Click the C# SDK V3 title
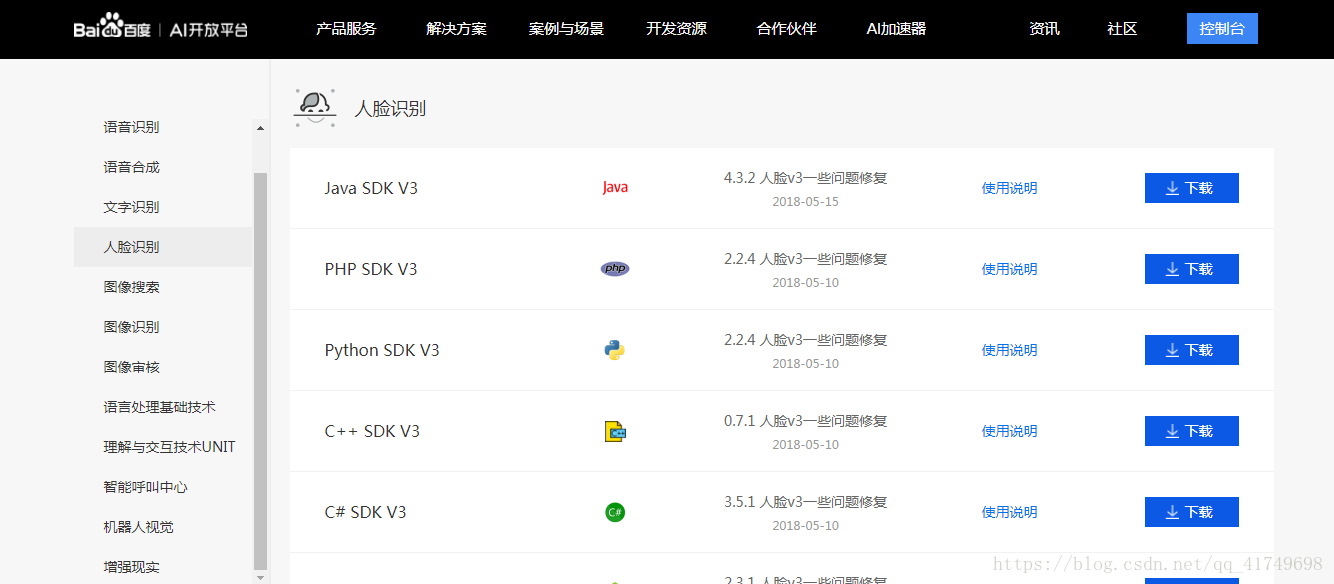The image size is (1334, 584). coord(365,512)
